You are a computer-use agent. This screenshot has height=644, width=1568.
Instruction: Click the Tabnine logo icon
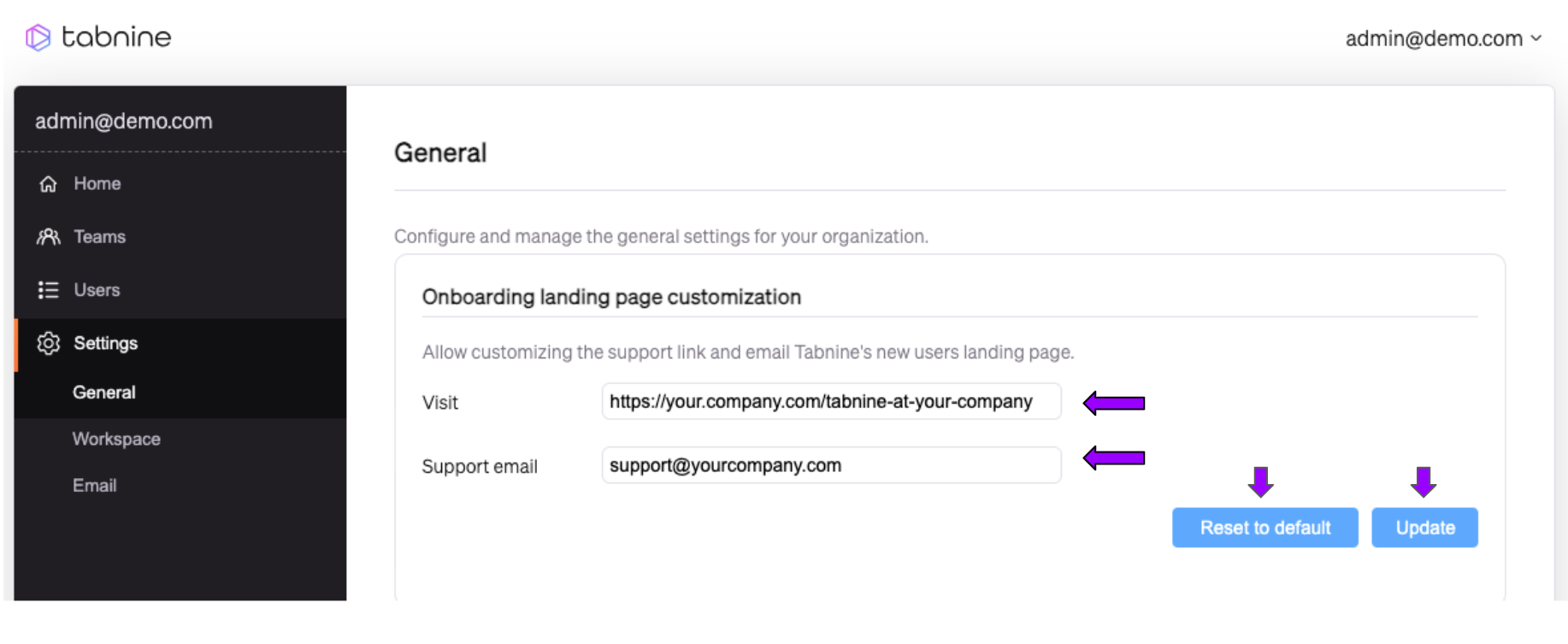[x=38, y=38]
